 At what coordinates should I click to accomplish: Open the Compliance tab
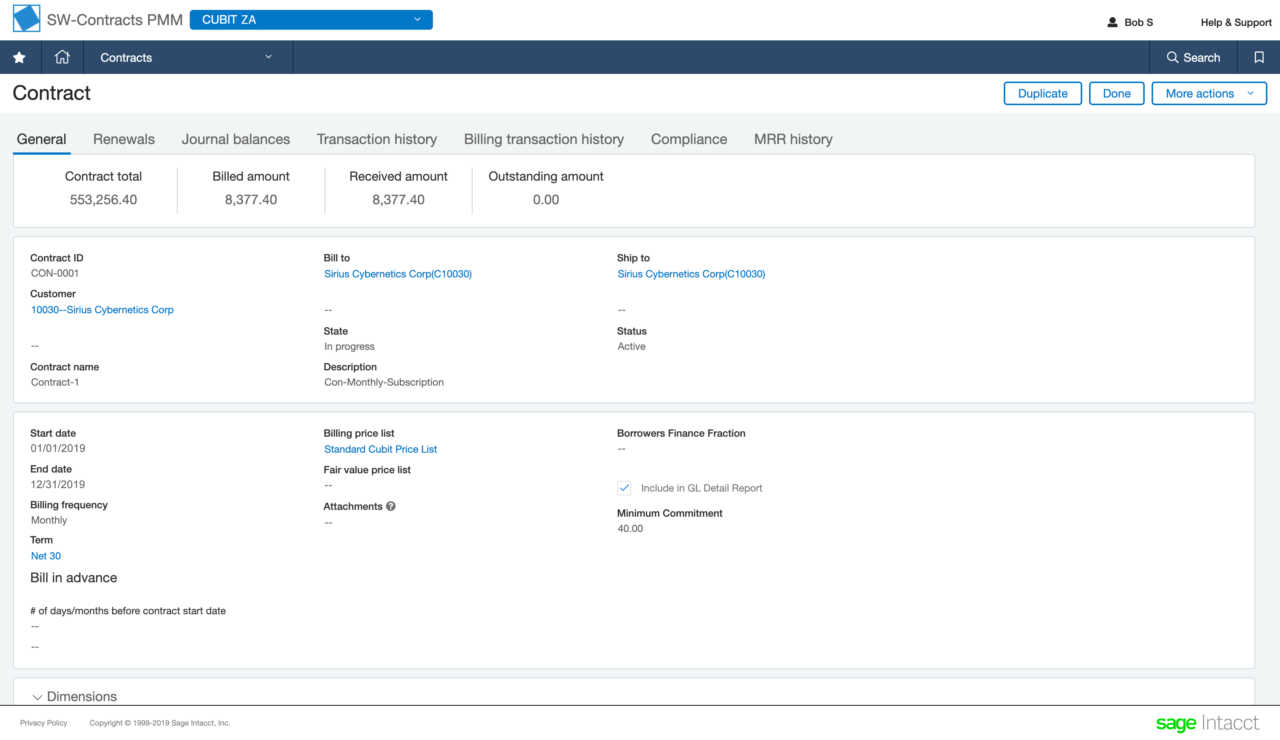[689, 139]
